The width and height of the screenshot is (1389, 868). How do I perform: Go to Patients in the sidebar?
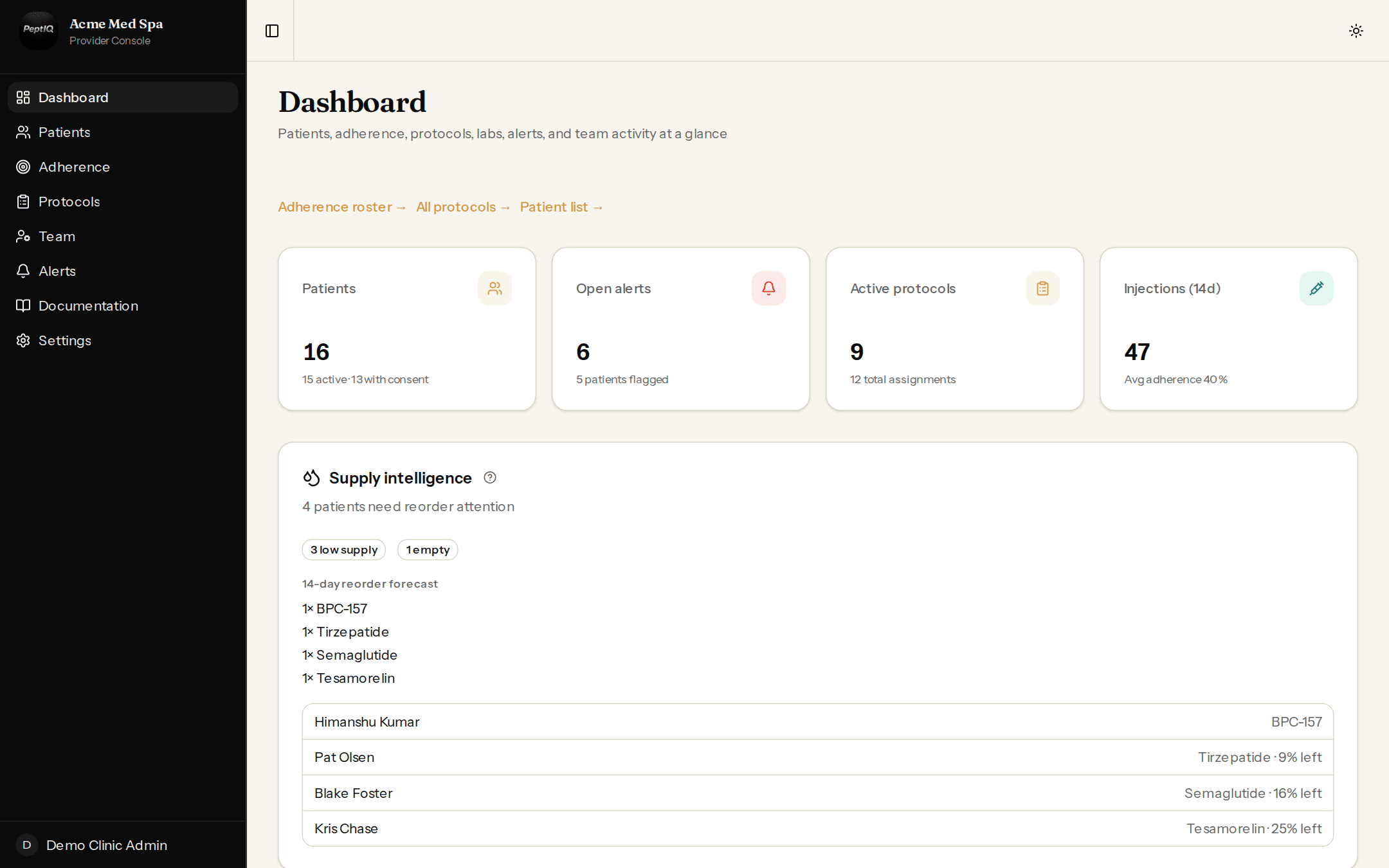(123, 132)
